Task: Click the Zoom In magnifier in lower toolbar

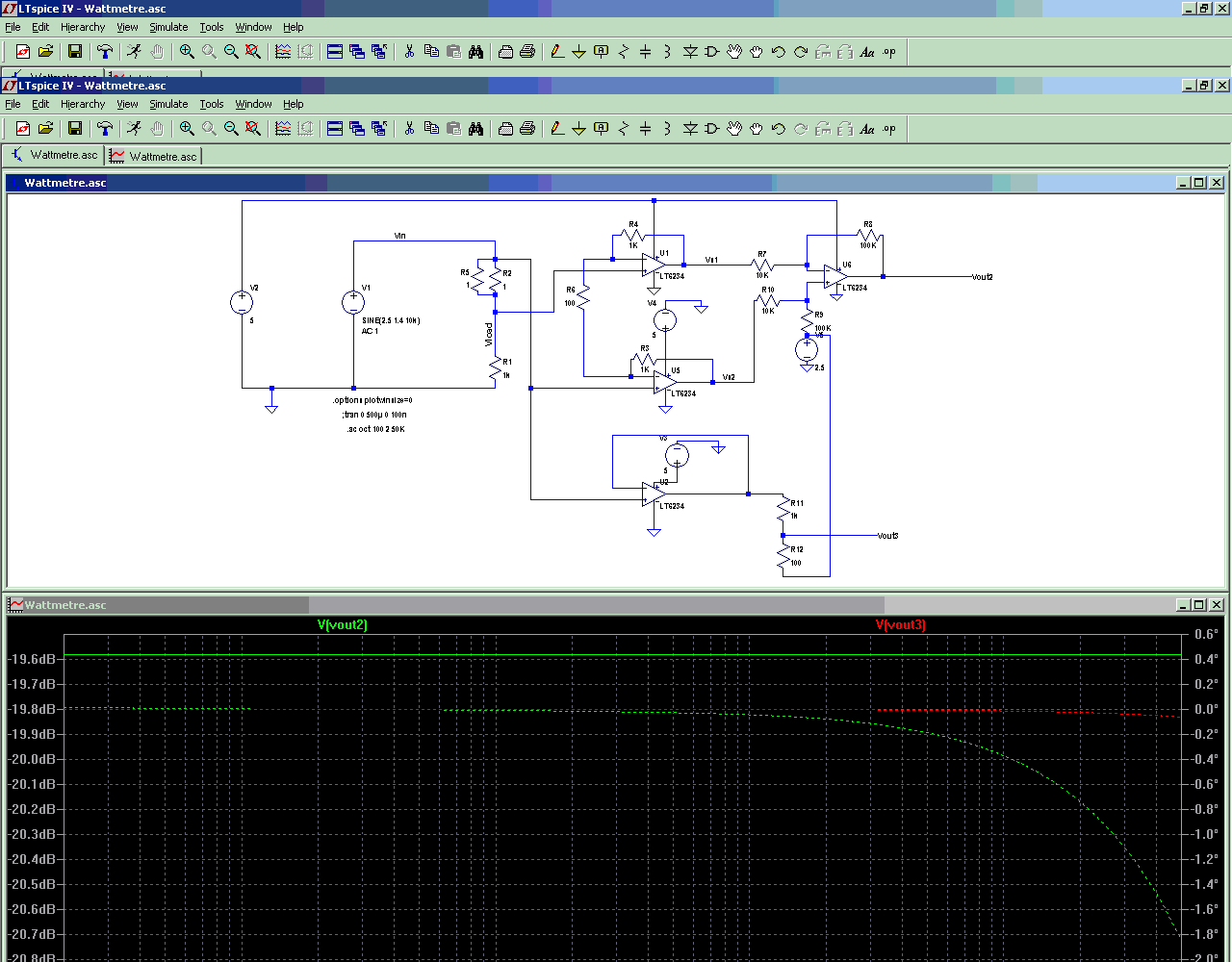Action: [187, 129]
